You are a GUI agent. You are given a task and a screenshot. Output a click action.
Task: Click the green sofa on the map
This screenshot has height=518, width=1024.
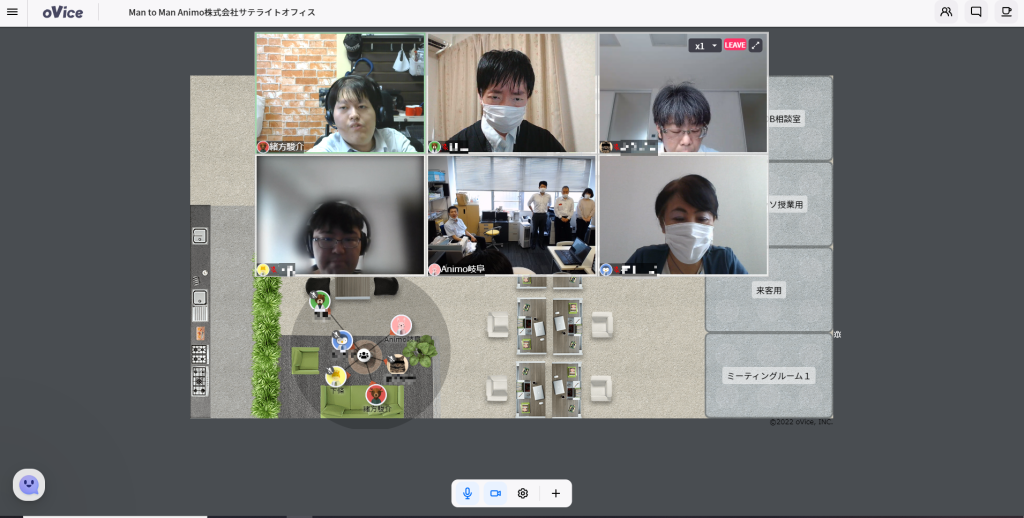click(x=361, y=402)
